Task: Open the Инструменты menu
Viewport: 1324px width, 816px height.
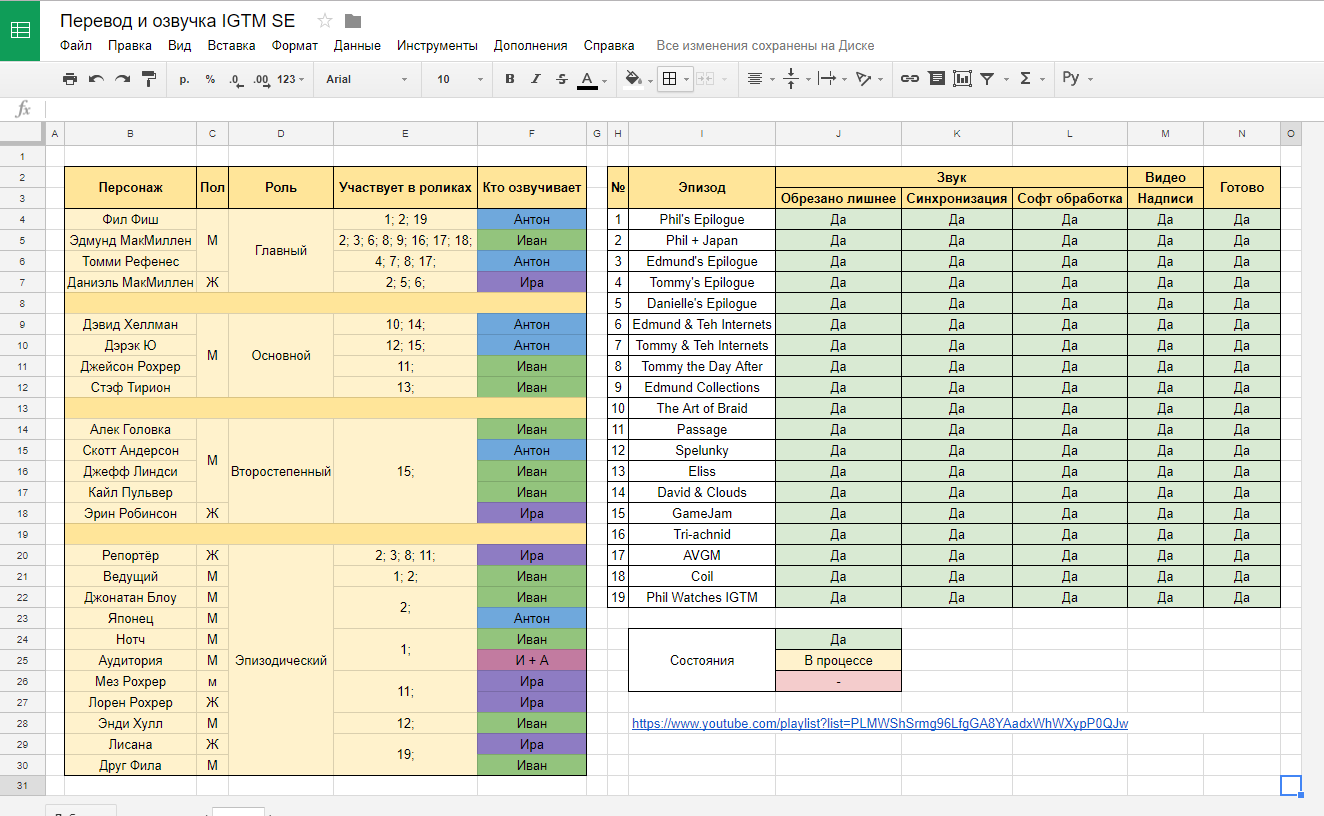Action: [x=437, y=45]
